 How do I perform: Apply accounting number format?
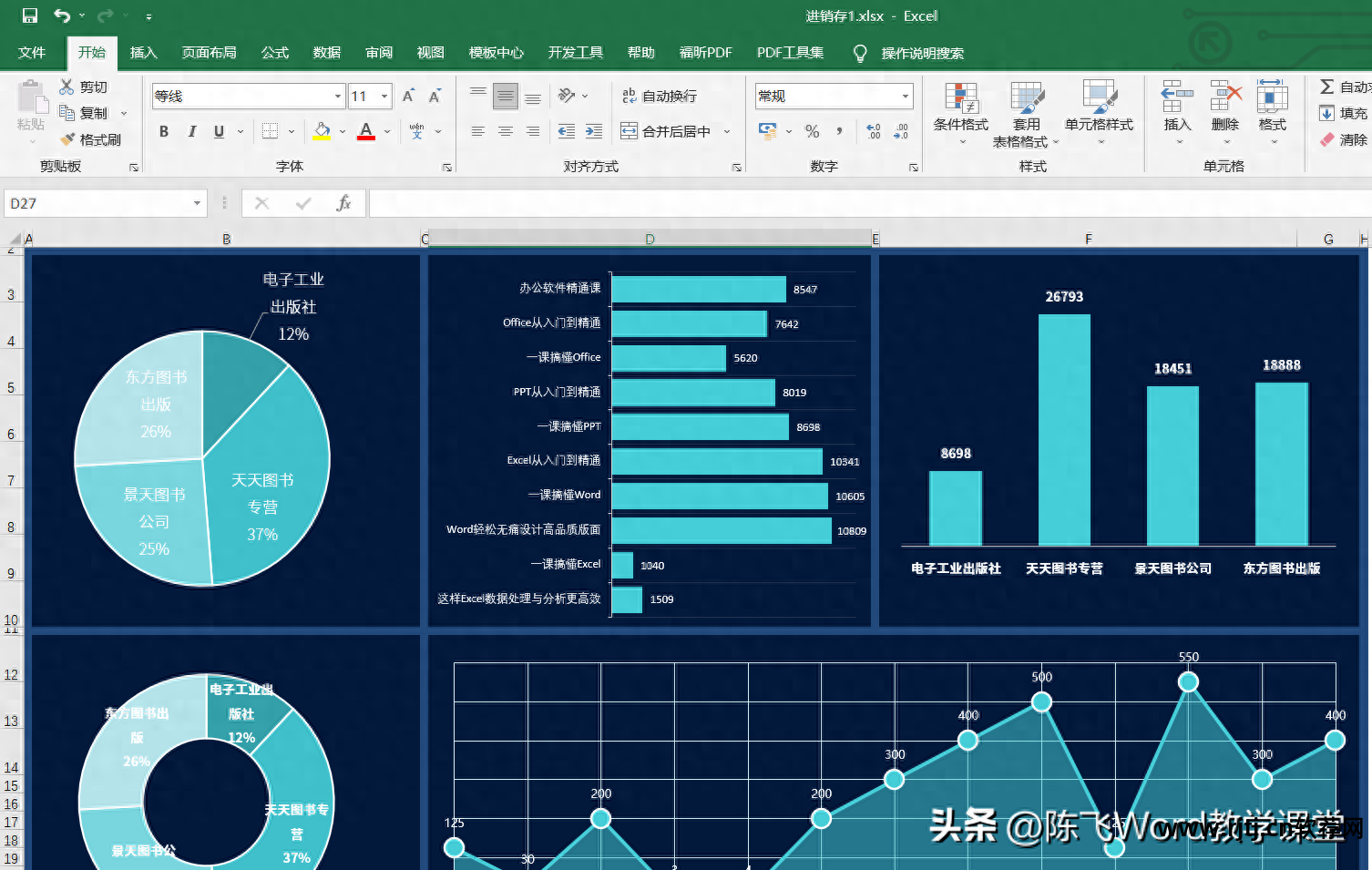[x=768, y=131]
